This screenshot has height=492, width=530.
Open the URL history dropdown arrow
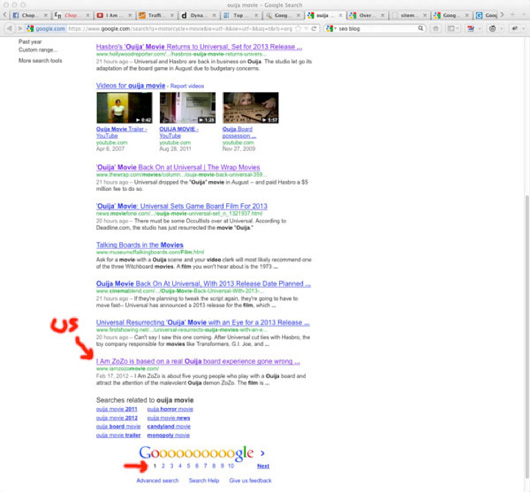click(x=307, y=29)
